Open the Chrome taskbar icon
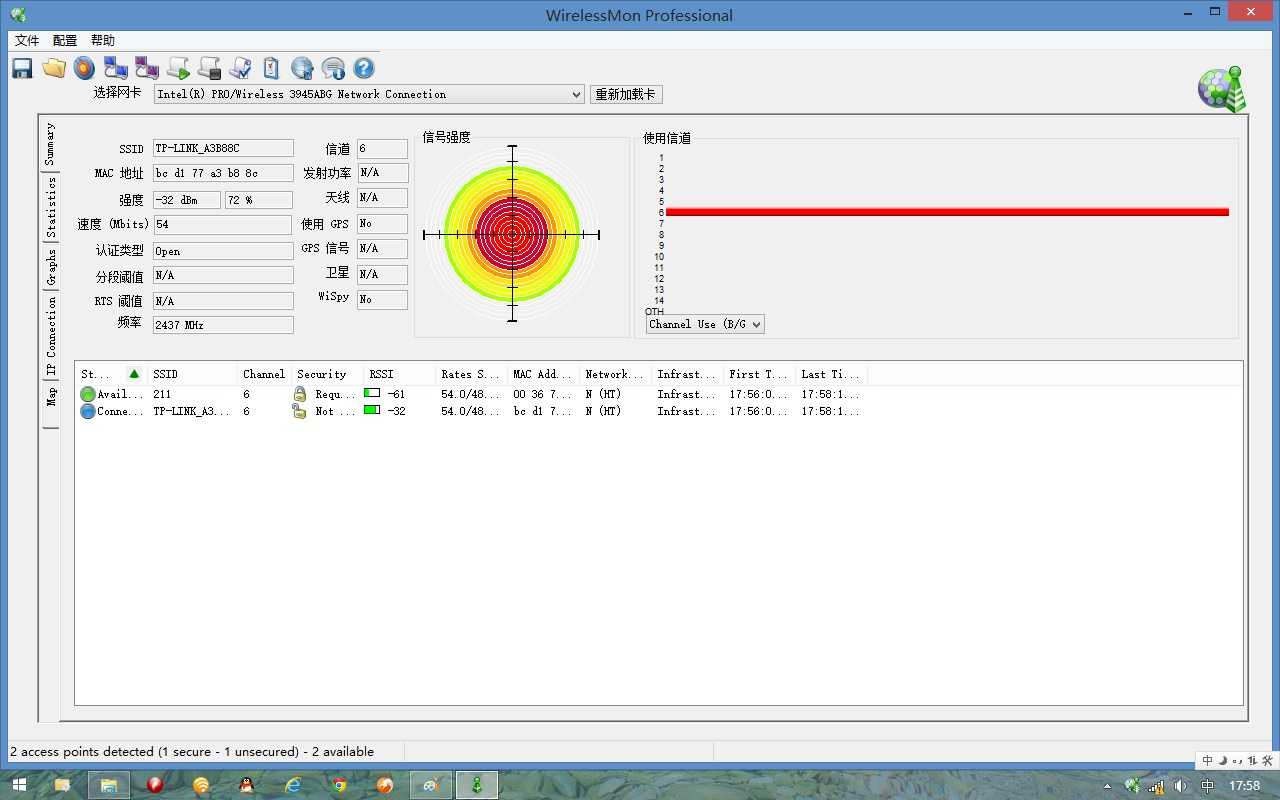The width and height of the screenshot is (1280, 800). 339,785
